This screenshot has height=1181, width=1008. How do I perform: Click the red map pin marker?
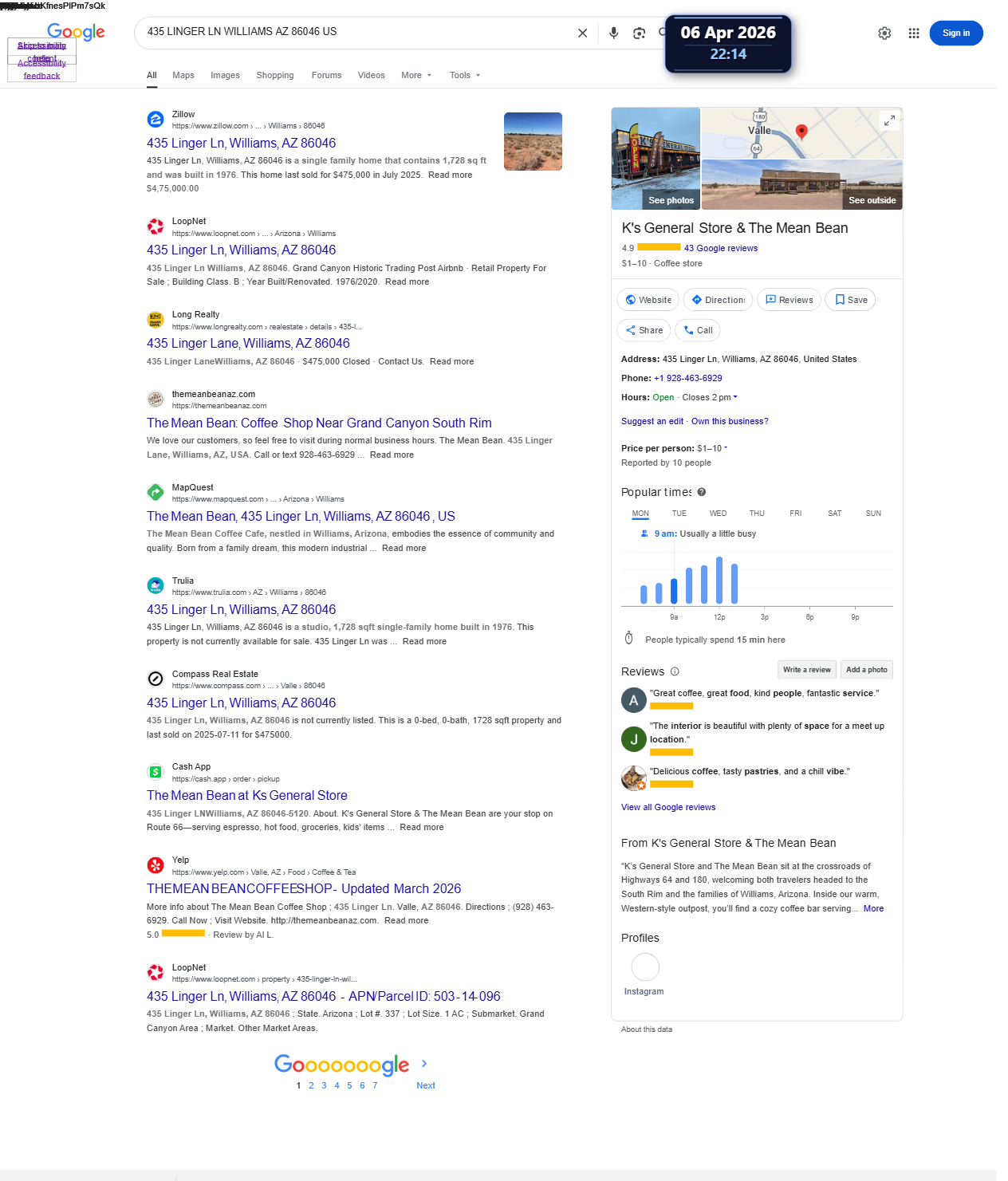click(802, 132)
